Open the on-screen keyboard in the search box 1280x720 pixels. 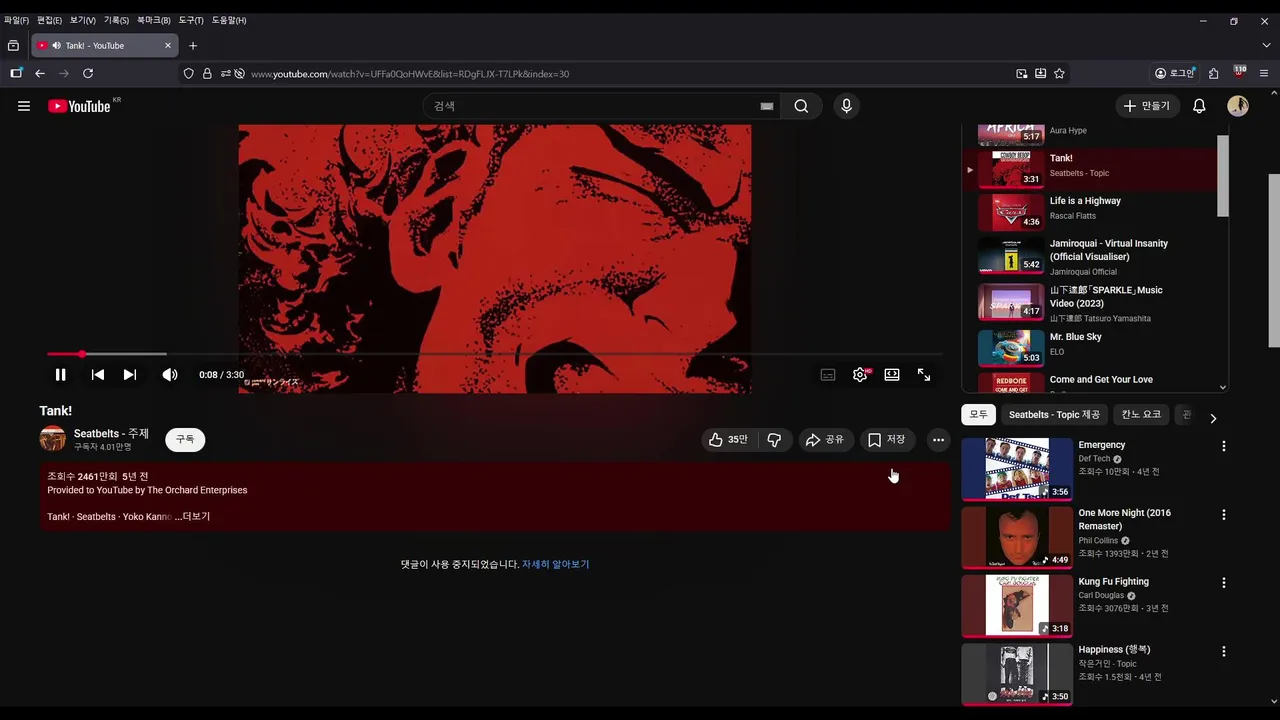point(767,106)
